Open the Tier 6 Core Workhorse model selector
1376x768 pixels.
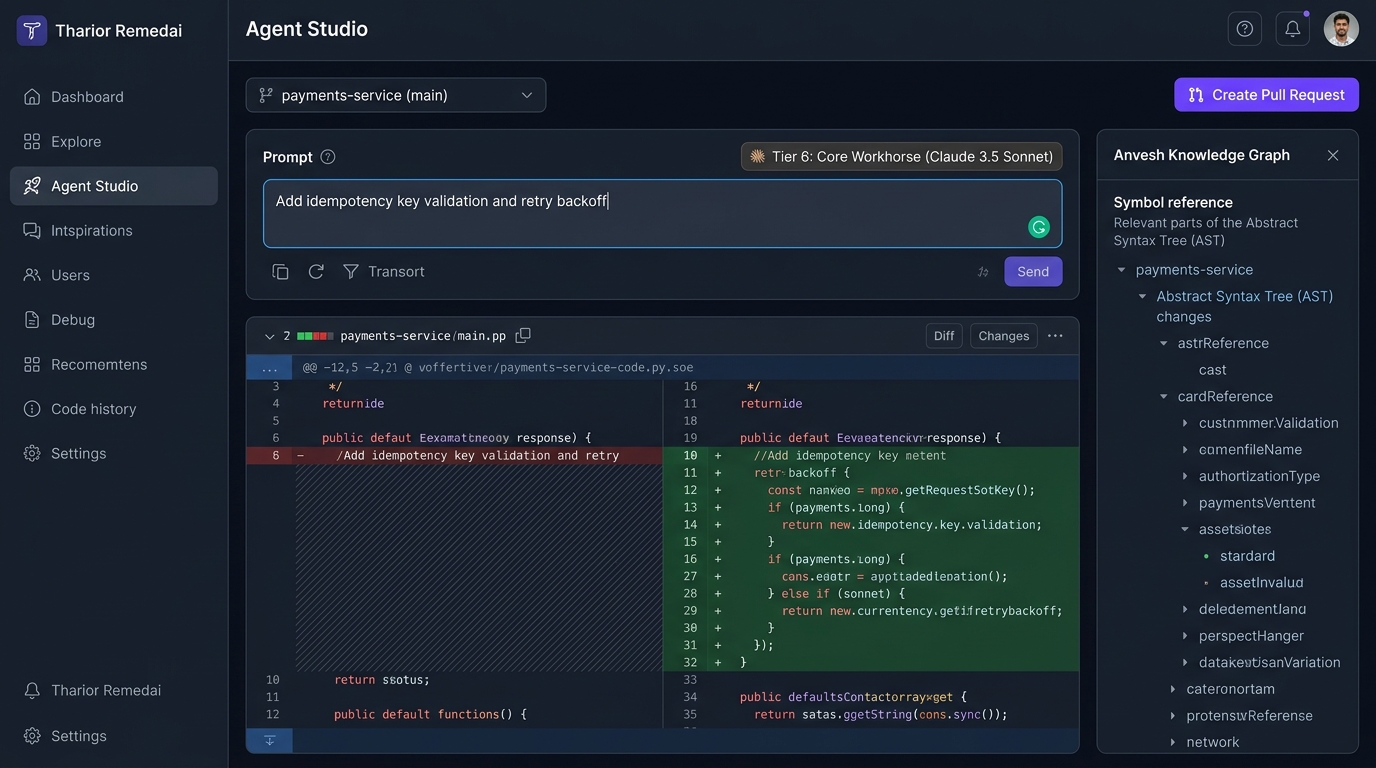[901, 157]
